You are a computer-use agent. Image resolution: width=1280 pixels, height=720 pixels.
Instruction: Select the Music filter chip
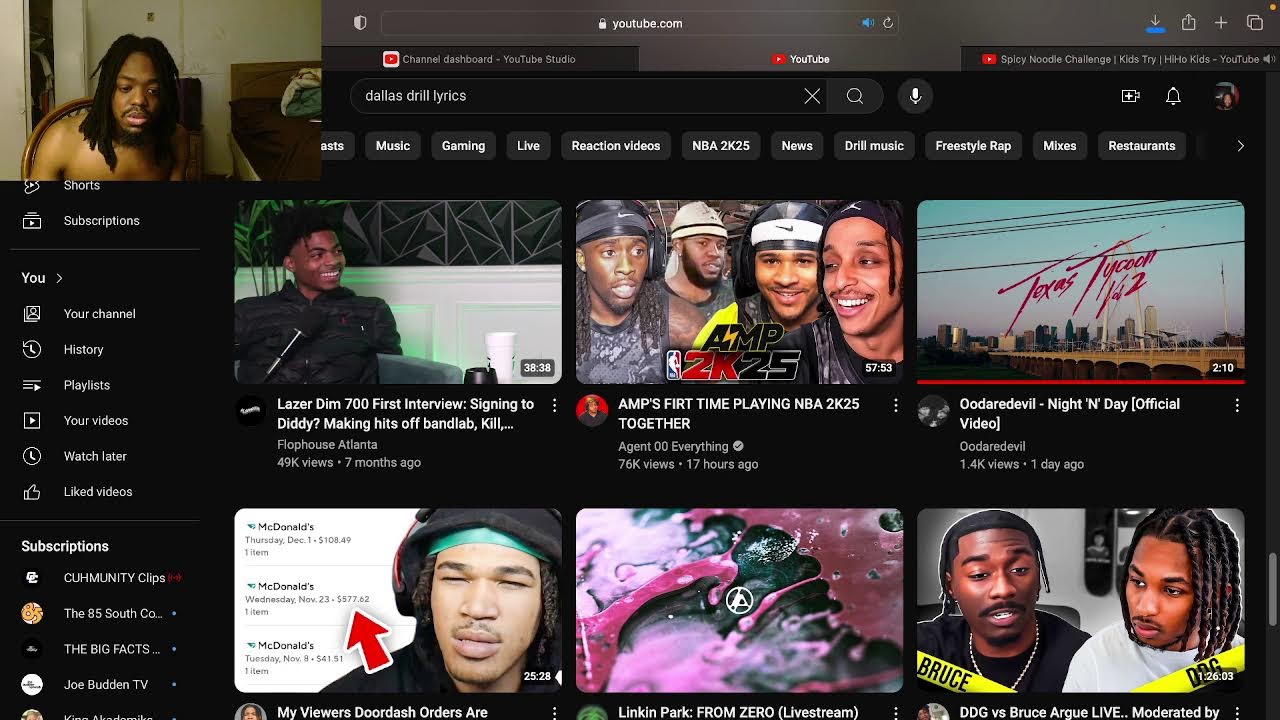coord(393,146)
